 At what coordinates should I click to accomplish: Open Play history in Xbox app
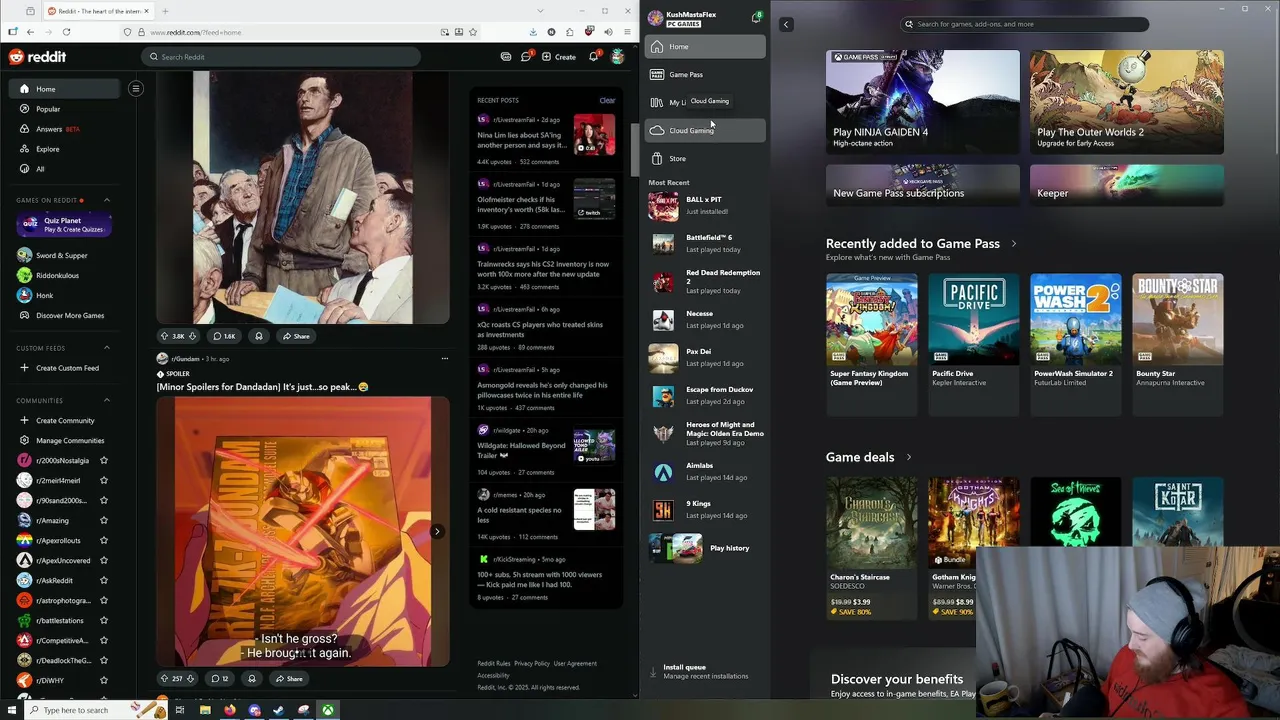coord(705,548)
